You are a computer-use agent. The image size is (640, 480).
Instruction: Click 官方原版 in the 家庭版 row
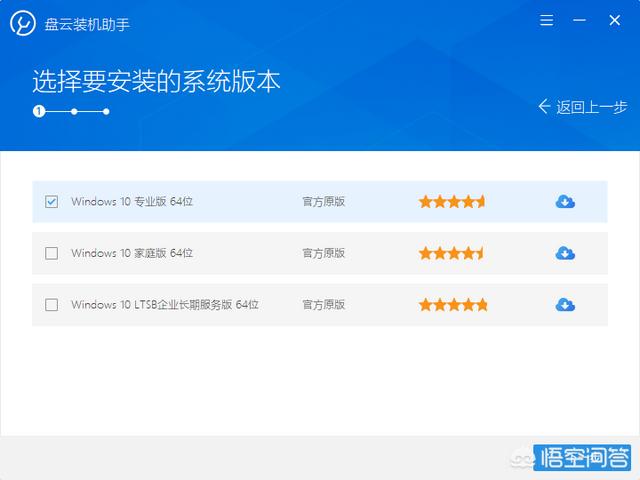pyautogui.click(x=324, y=253)
